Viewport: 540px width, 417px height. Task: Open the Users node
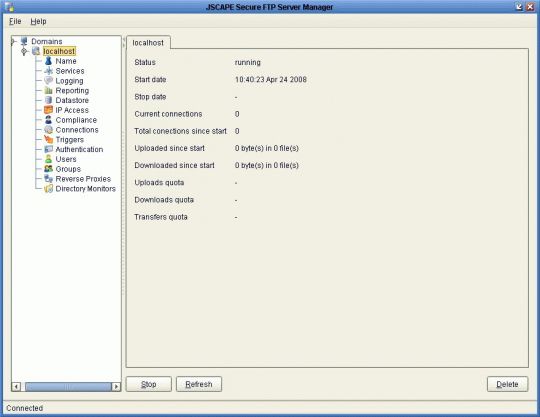pos(66,159)
